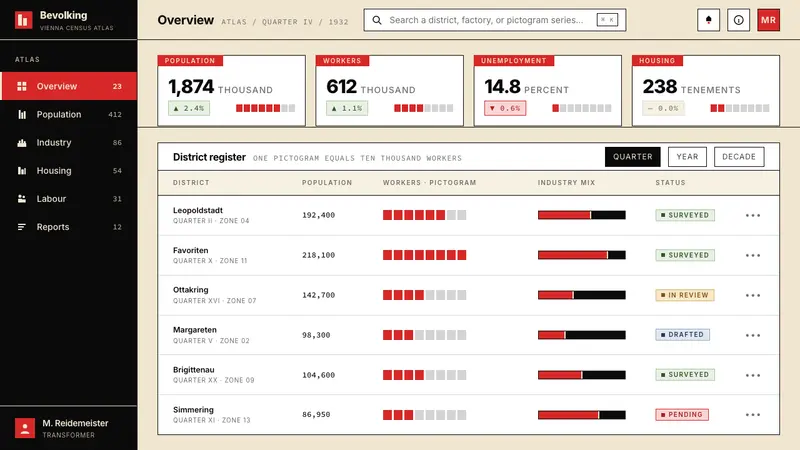Screen dimensions: 800x450
Task: Open the Unemployment stat card
Action: click(547, 91)
